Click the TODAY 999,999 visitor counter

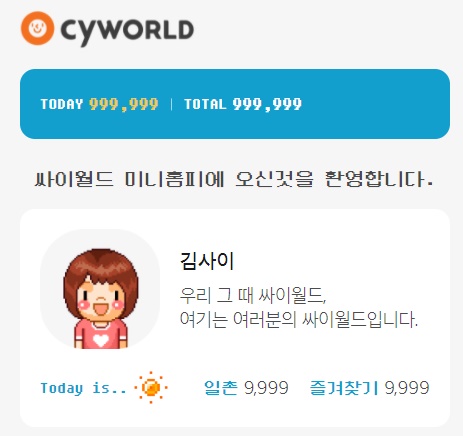point(99,104)
